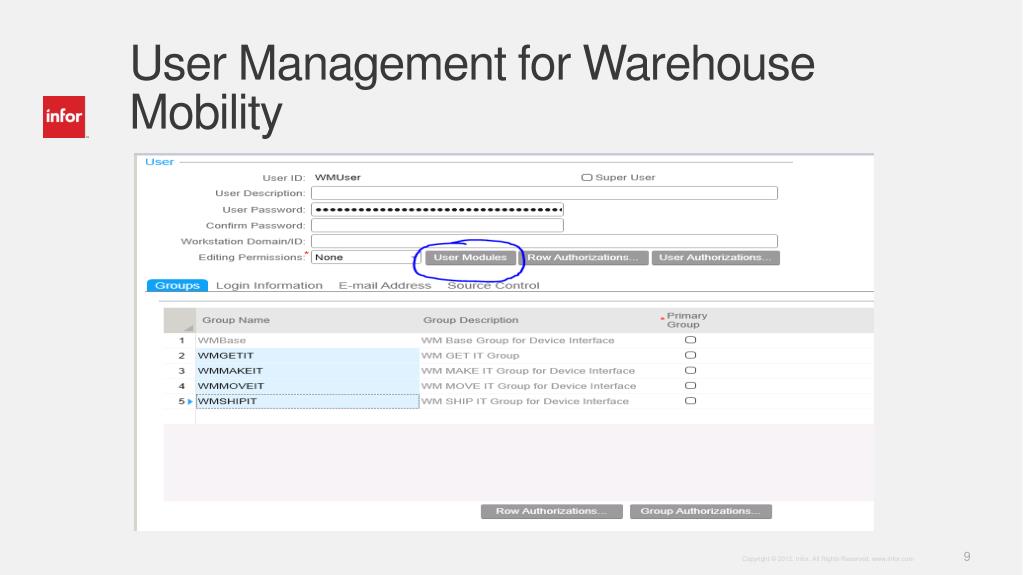Click the WMUser user ID value
Viewport: 1023px width, 575px height.
point(337,178)
